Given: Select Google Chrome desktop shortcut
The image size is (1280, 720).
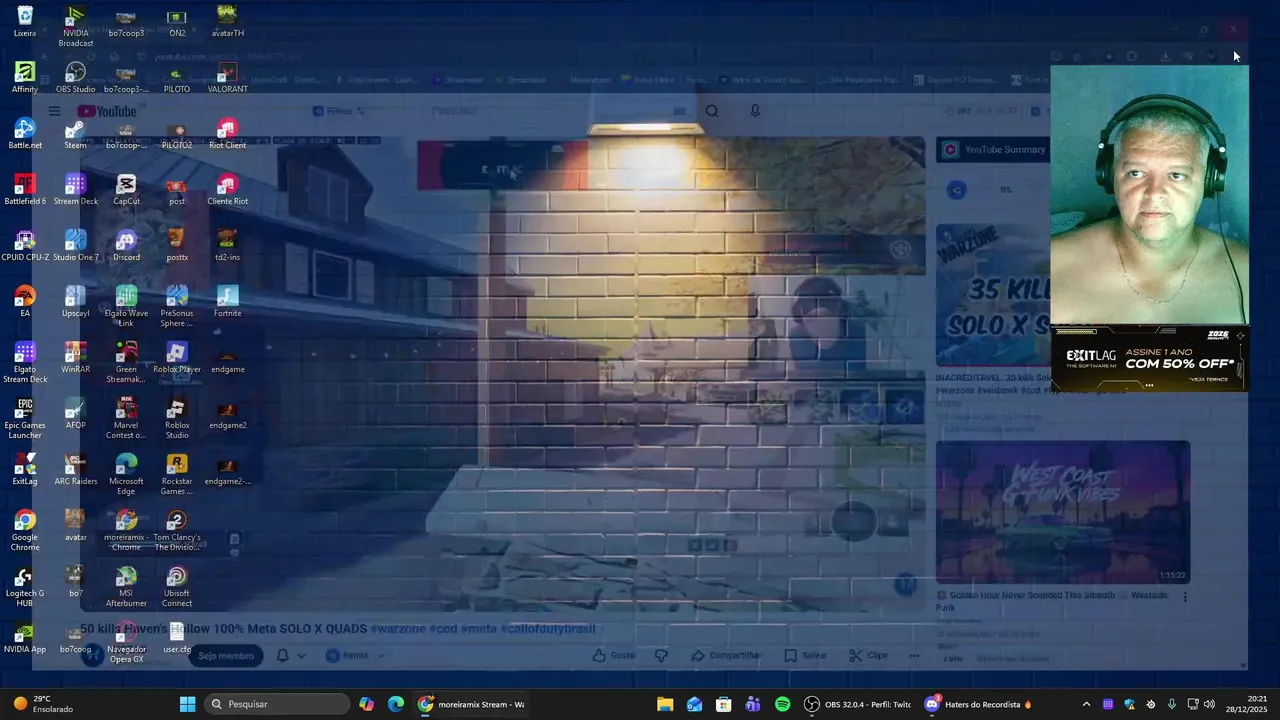Looking at the screenshot, I should click(25, 530).
